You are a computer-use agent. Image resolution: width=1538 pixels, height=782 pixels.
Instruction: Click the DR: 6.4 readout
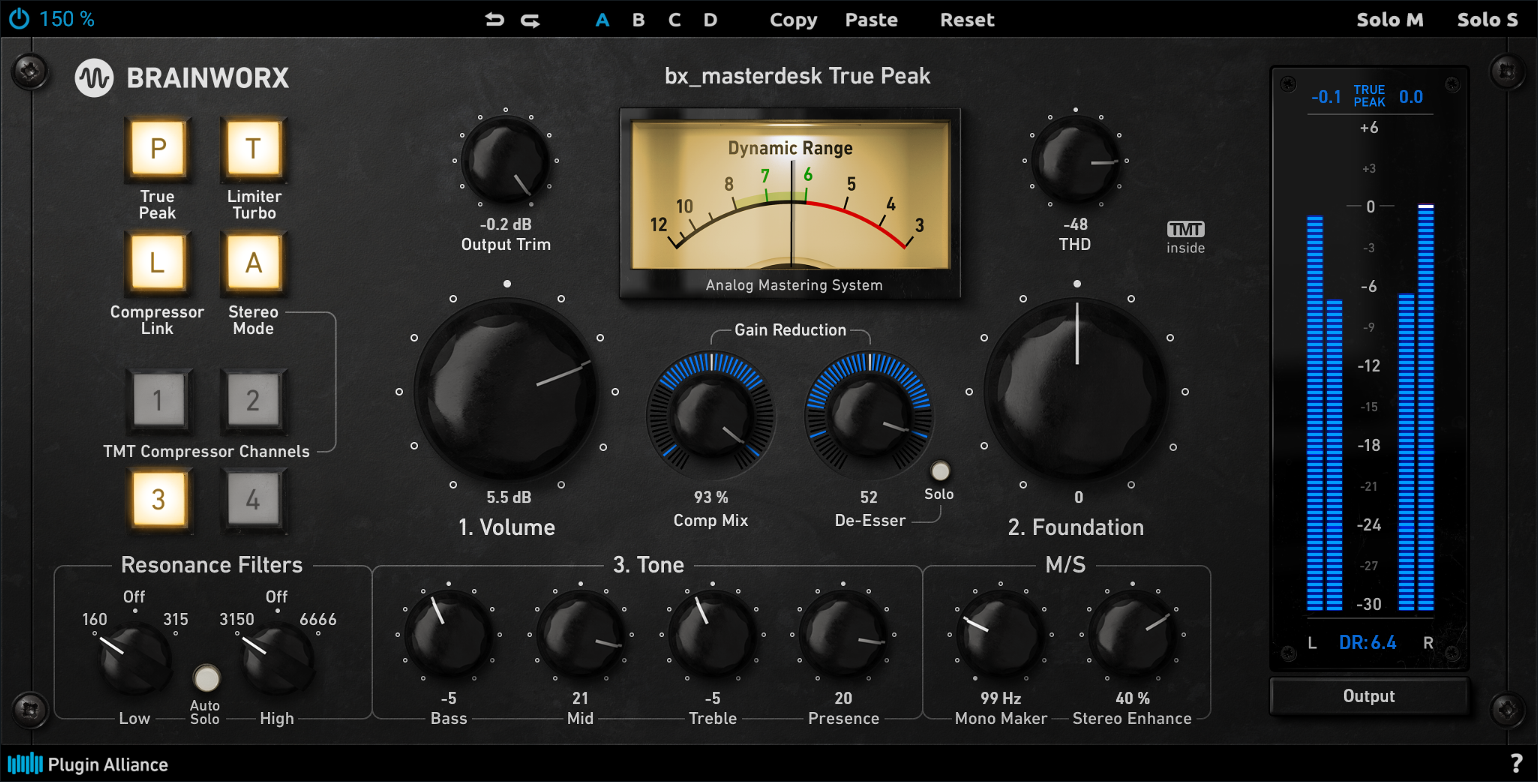pyautogui.click(x=1368, y=643)
